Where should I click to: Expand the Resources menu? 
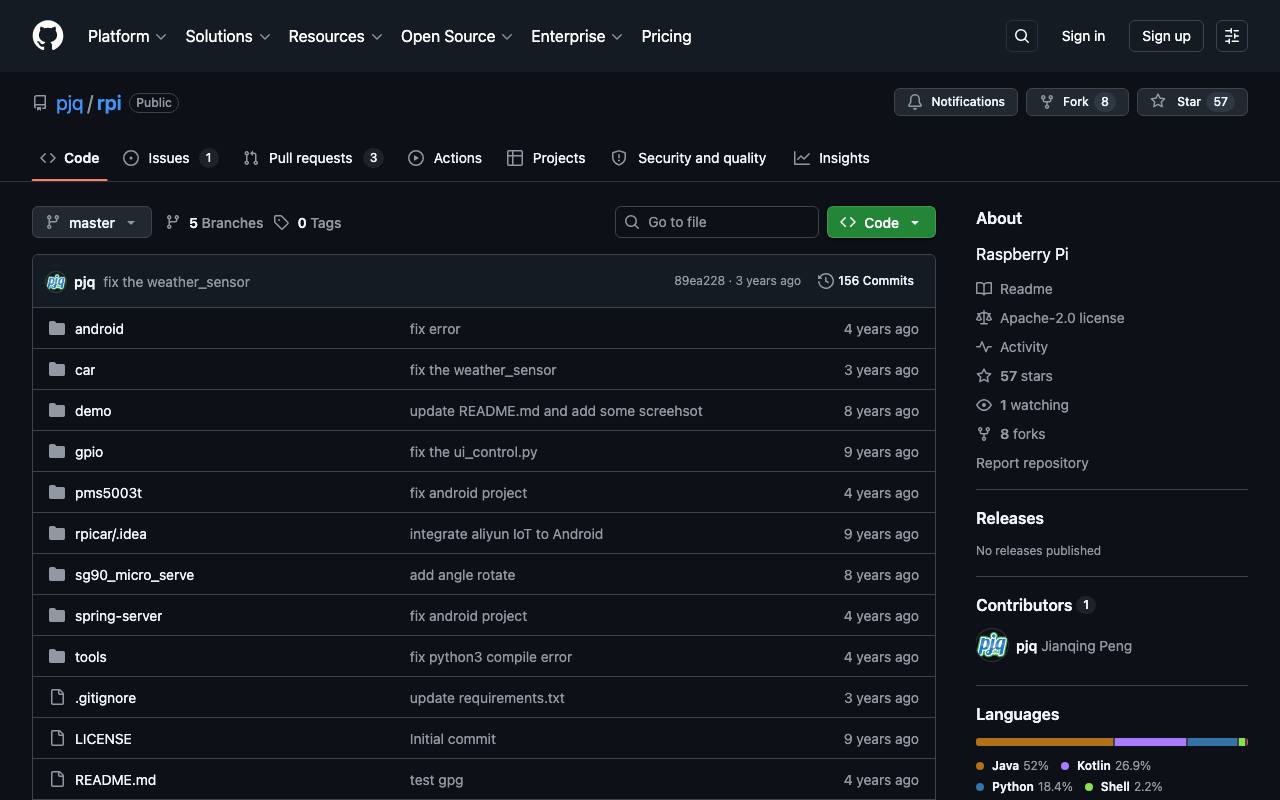(335, 36)
